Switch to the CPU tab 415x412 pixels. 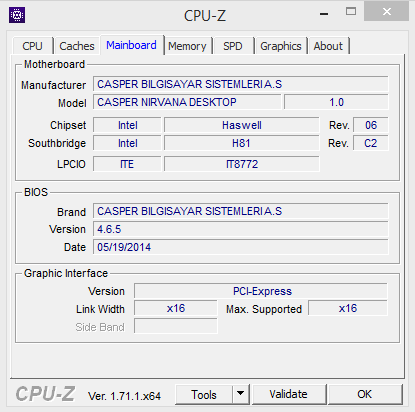point(33,46)
